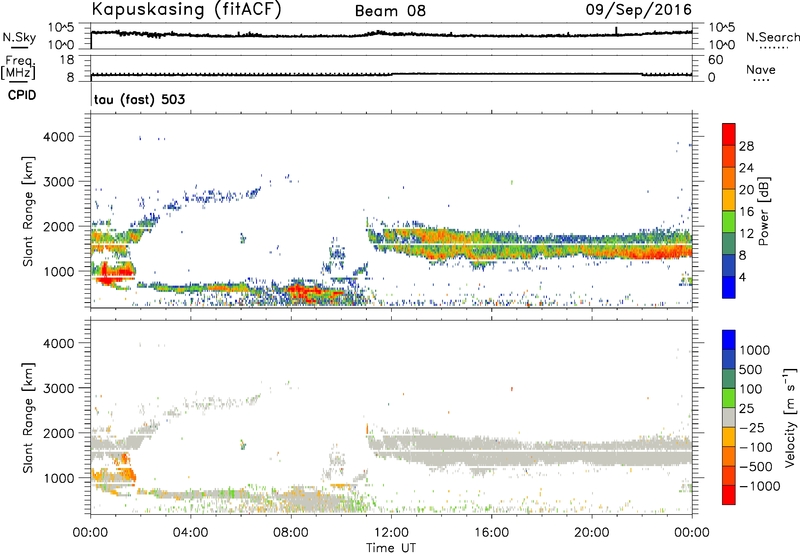Click the '12:00' time axis tick label

(391, 533)
